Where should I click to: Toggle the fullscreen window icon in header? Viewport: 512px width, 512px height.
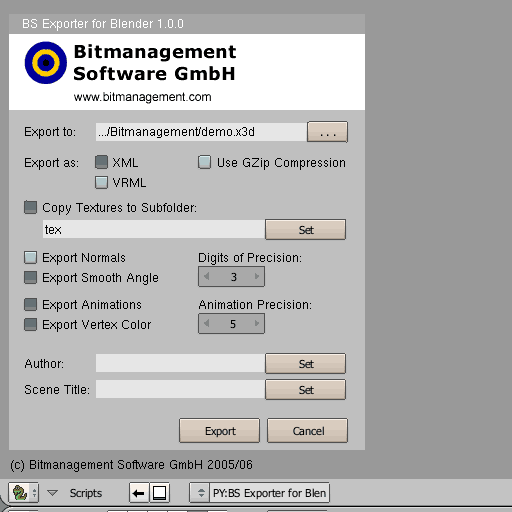point(159,493)
